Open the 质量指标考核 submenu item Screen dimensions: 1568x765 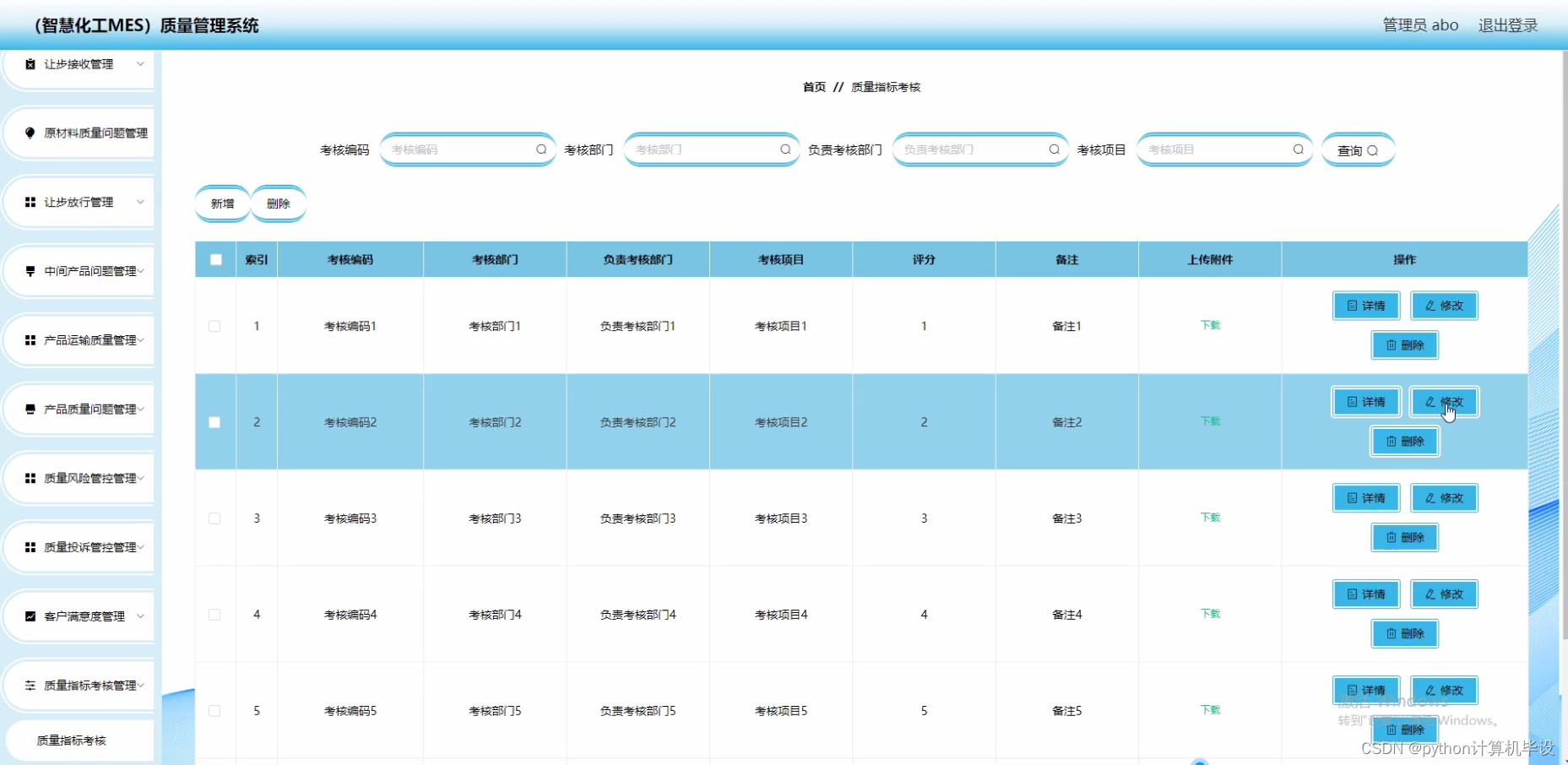tap(72, 740)
